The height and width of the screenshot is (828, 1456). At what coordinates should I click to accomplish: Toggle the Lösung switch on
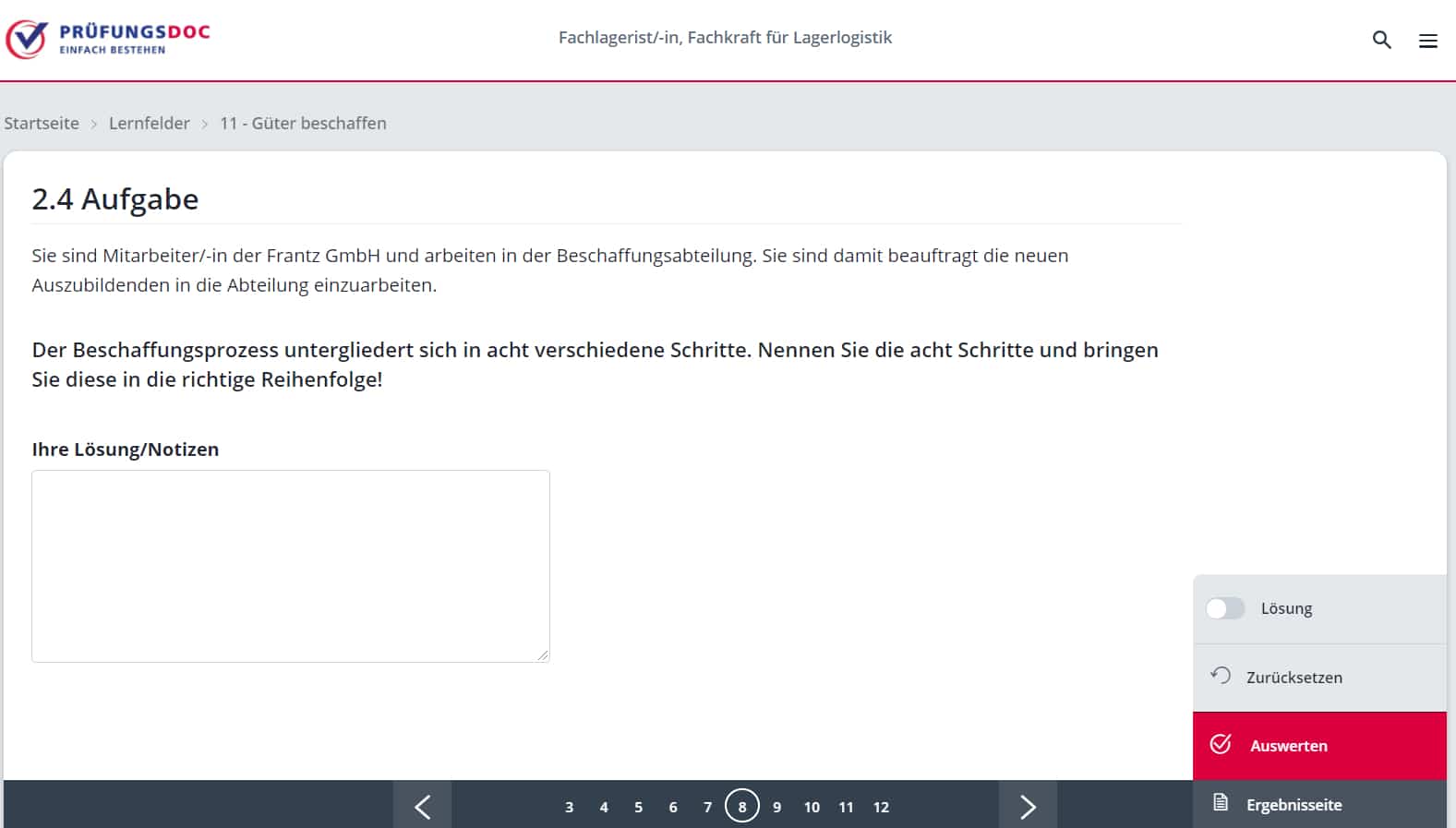click(1225, 608)
